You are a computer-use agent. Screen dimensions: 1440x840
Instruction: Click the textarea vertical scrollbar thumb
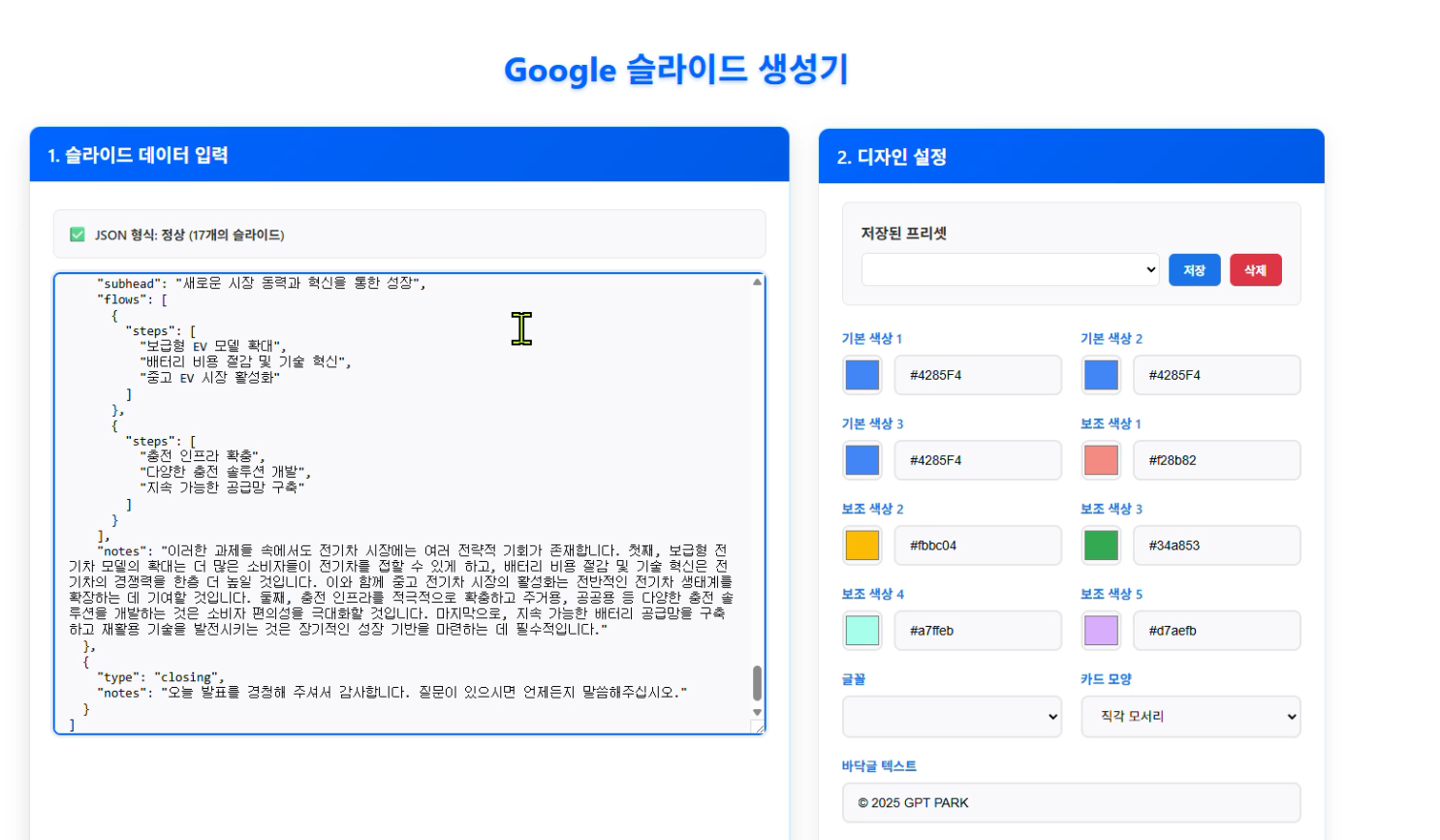[757, 683]
